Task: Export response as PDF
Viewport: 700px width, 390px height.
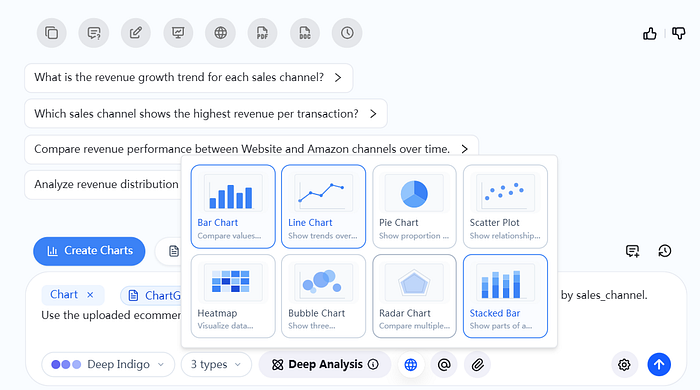Action: pos(262,33)
